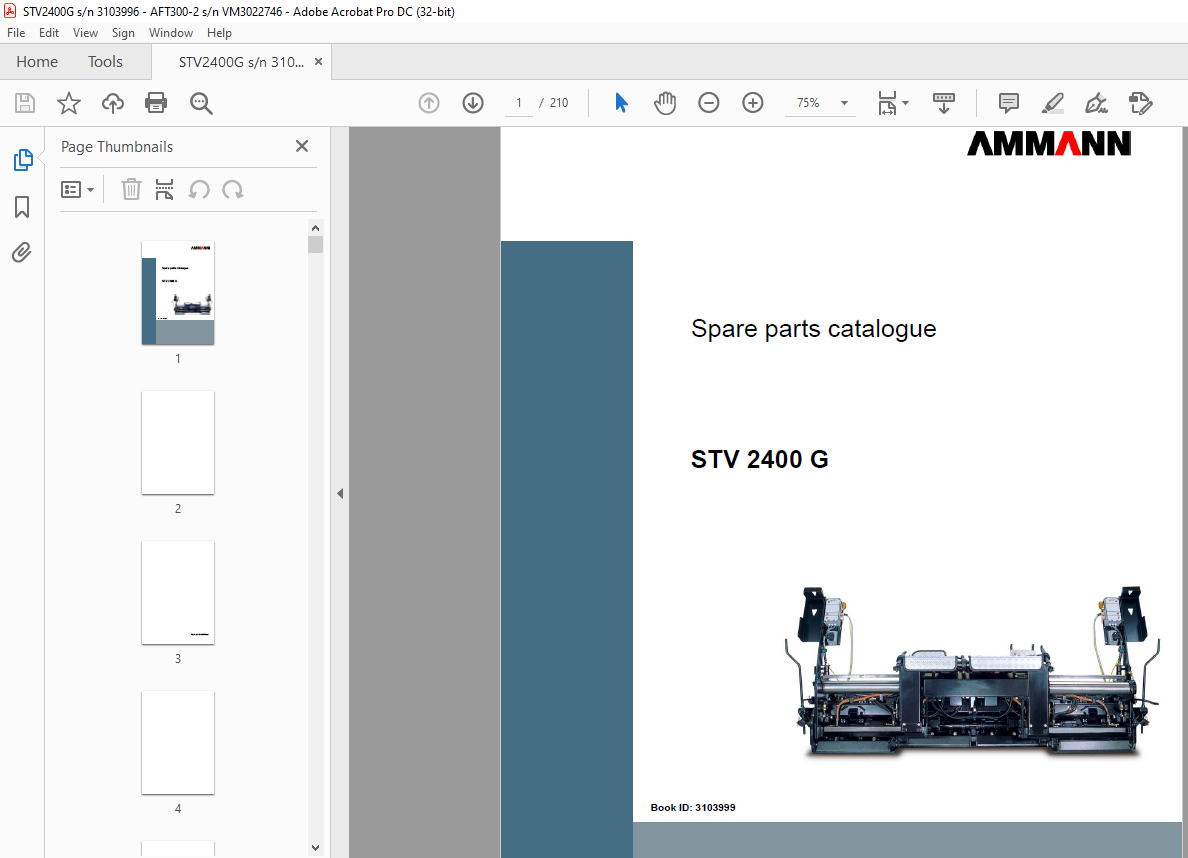Upload the file to Document Cloud
The width and height of the screenshot is (1188, 858).
pyautogui.click(x=113, y=103)
